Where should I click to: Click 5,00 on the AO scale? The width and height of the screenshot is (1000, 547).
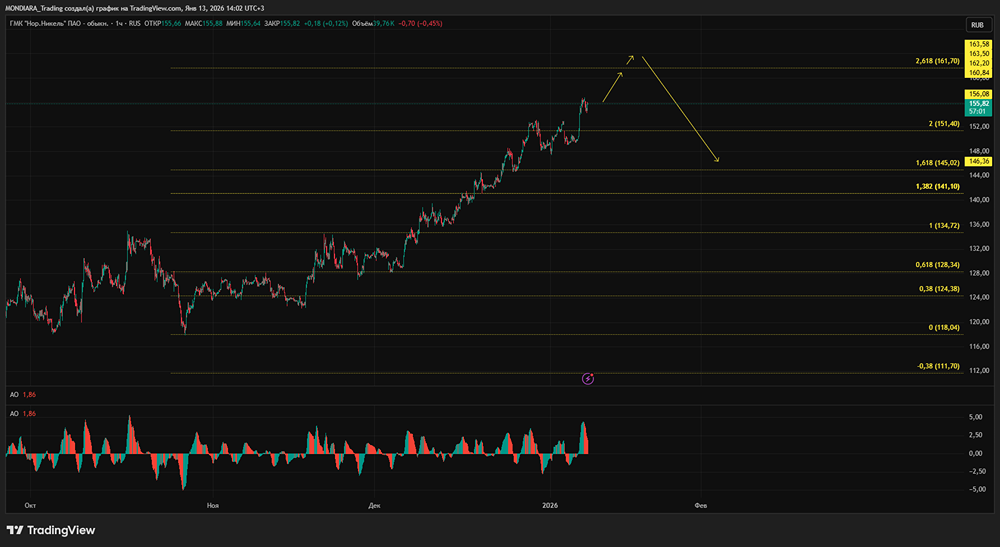976,417
